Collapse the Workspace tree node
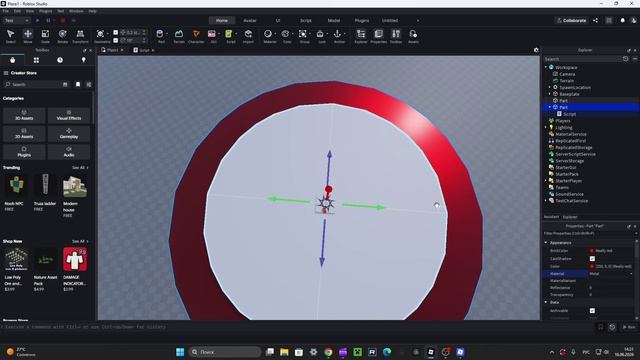This screenshot has width=640, height=360. click(546, 67)
